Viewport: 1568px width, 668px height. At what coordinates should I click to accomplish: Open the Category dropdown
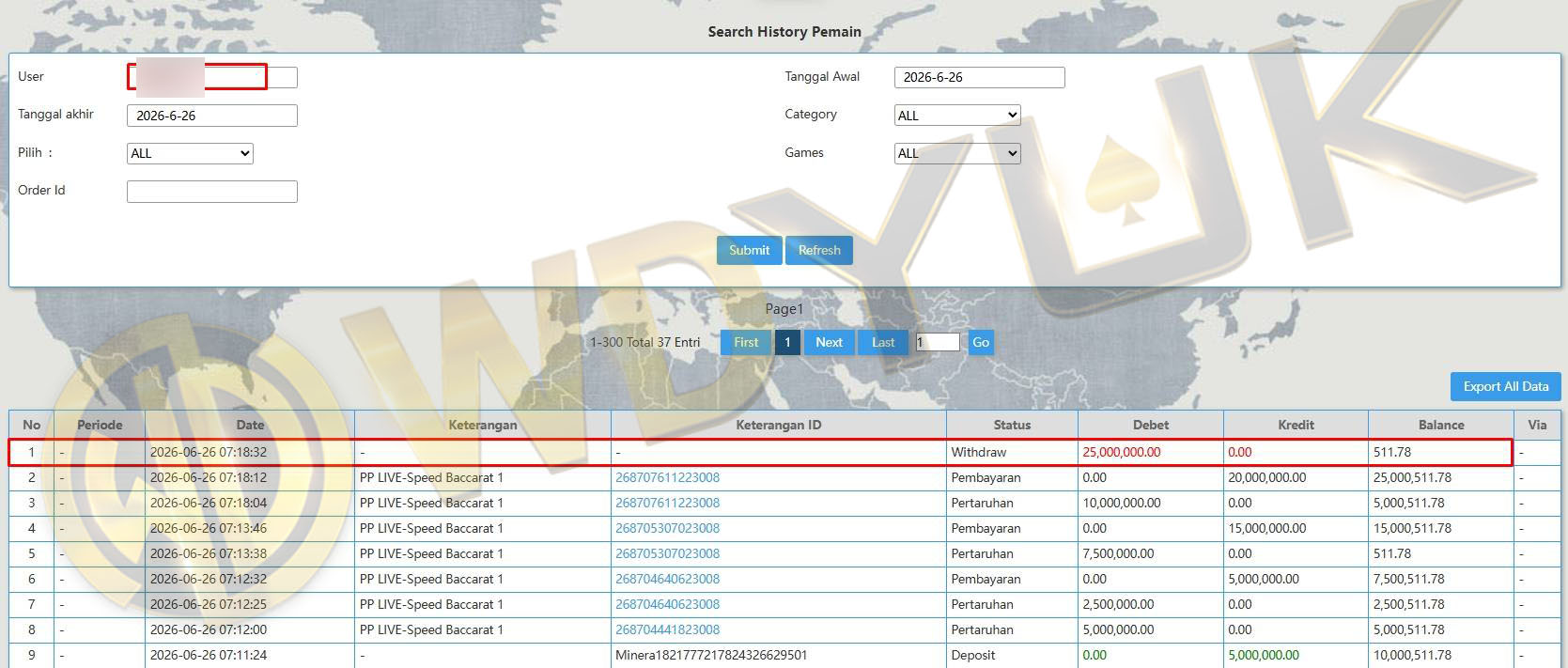point(957,116)
